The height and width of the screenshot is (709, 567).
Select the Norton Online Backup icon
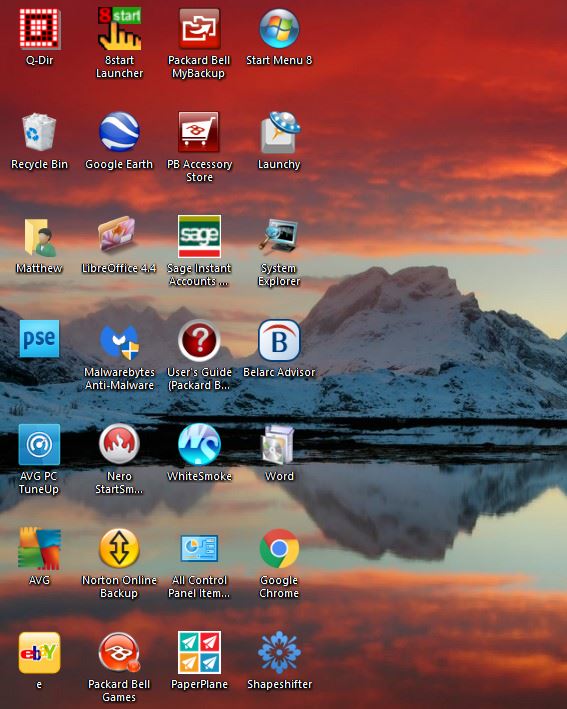119,548
